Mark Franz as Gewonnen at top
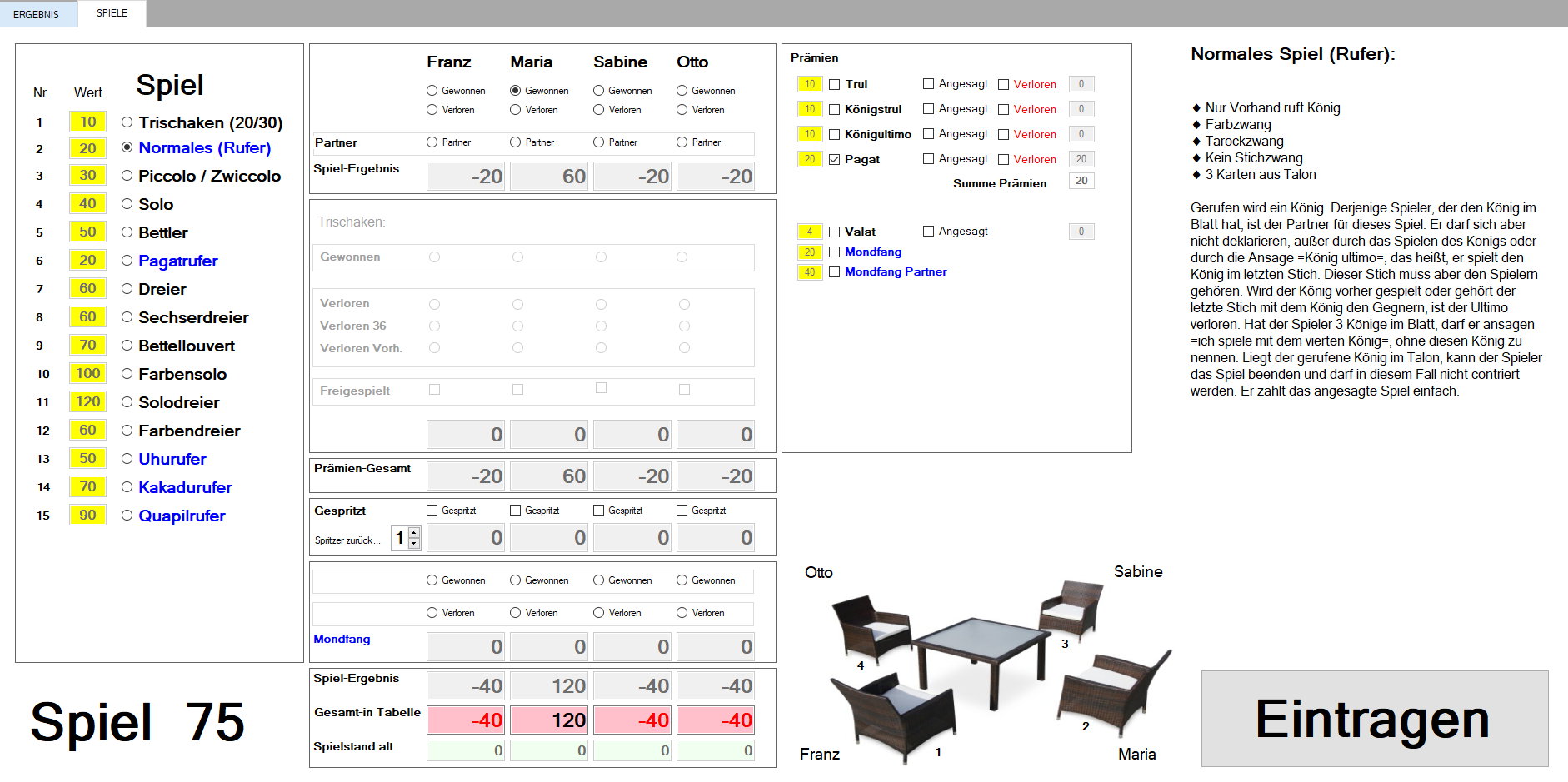This screenshot has height=782, width=1568. pos(432,91)
